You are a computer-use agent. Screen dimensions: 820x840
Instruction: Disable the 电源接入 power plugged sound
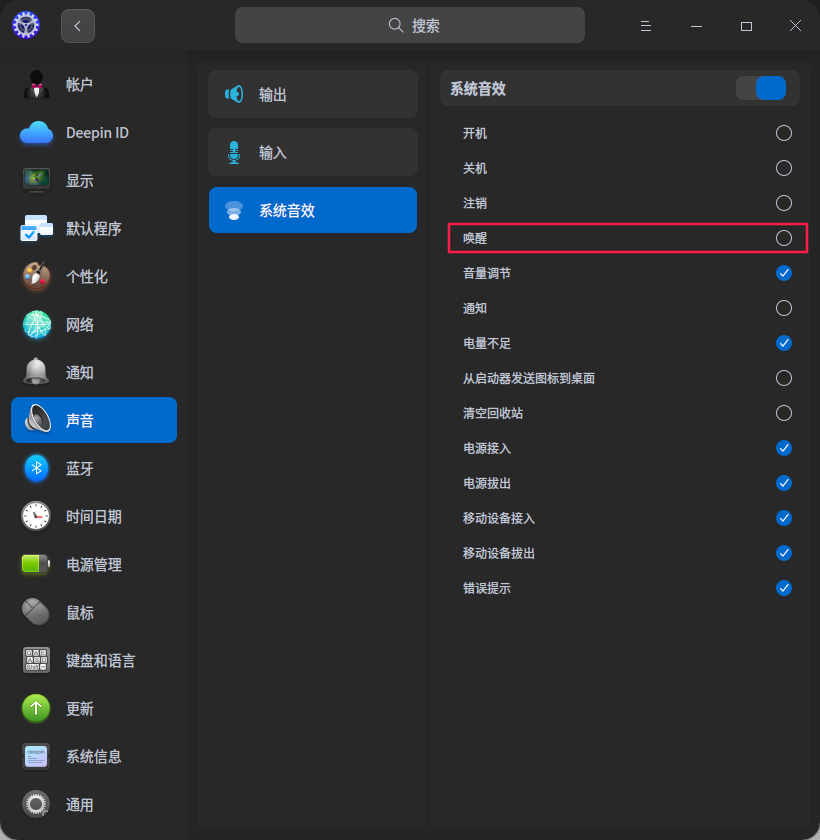tap(784, 448)
